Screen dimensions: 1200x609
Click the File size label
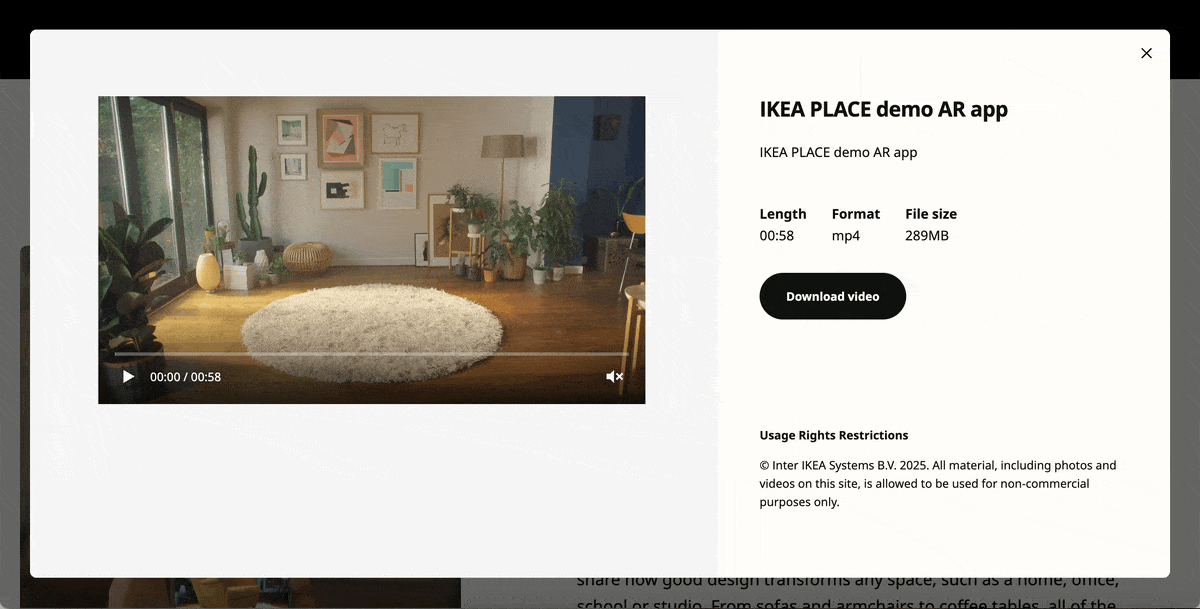[x=930, y=214]
